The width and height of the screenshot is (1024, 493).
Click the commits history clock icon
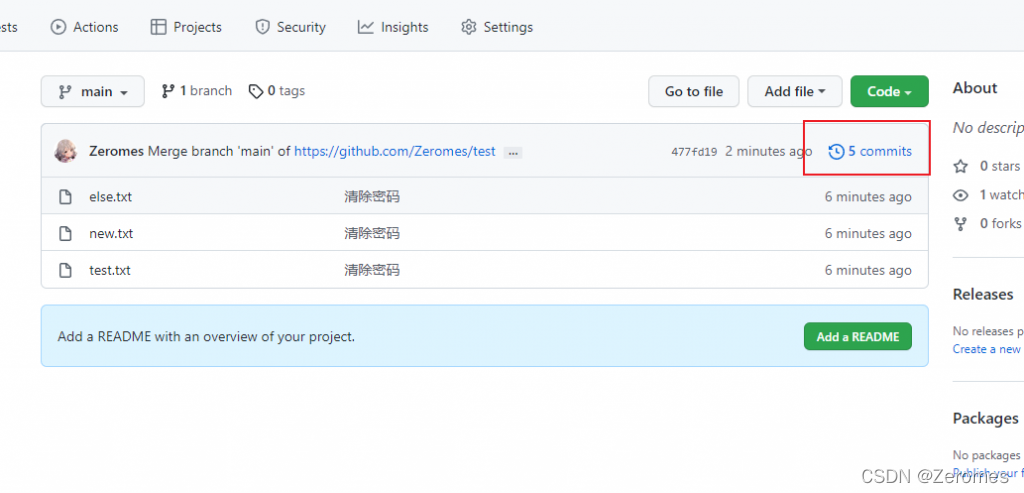tap(836, 151)
